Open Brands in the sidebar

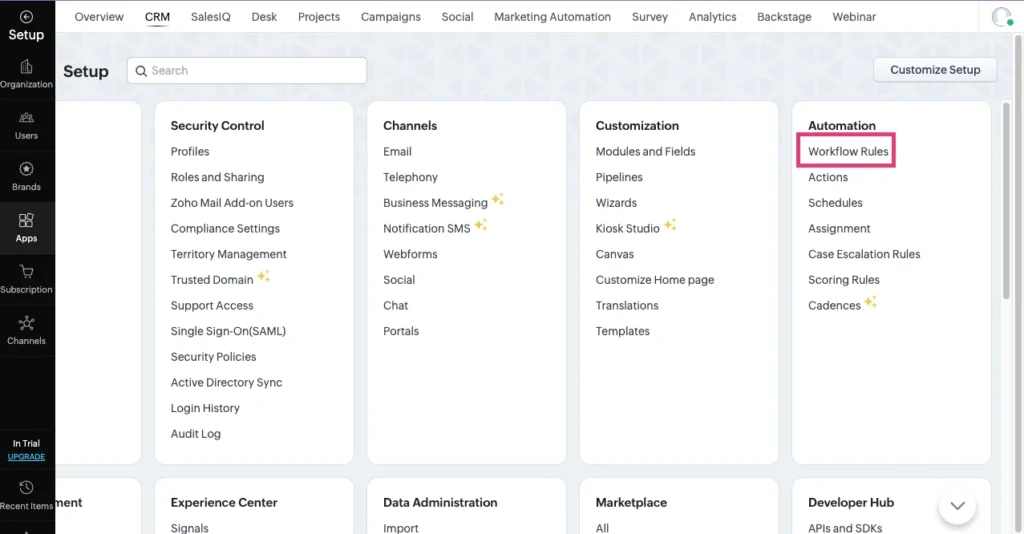tap(26, 176)
